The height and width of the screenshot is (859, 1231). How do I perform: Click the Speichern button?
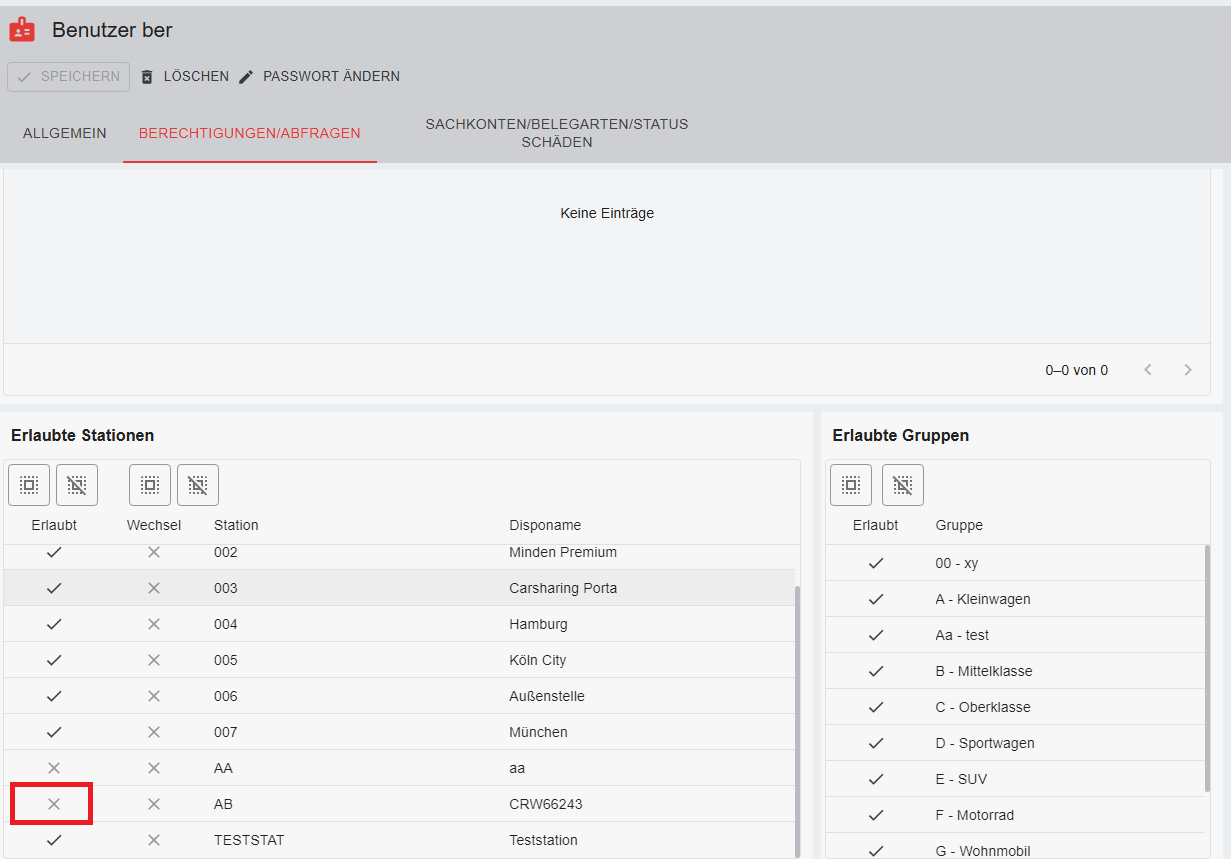68,77
